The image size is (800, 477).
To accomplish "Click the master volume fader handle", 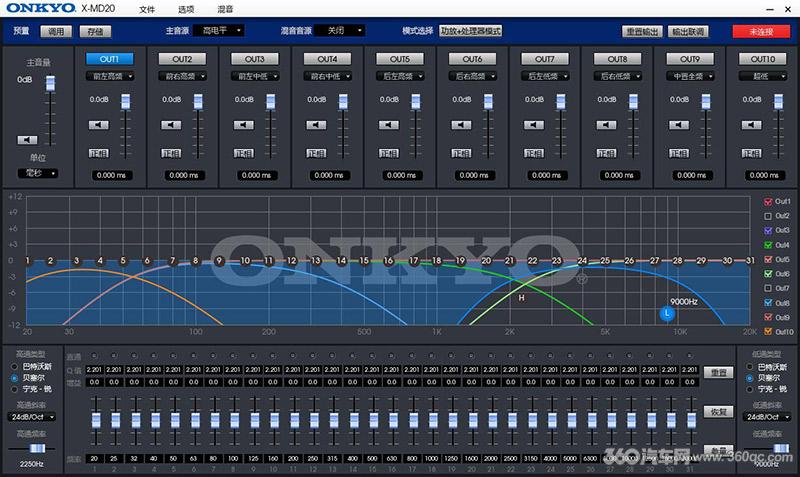I will (x=50, y=84).
